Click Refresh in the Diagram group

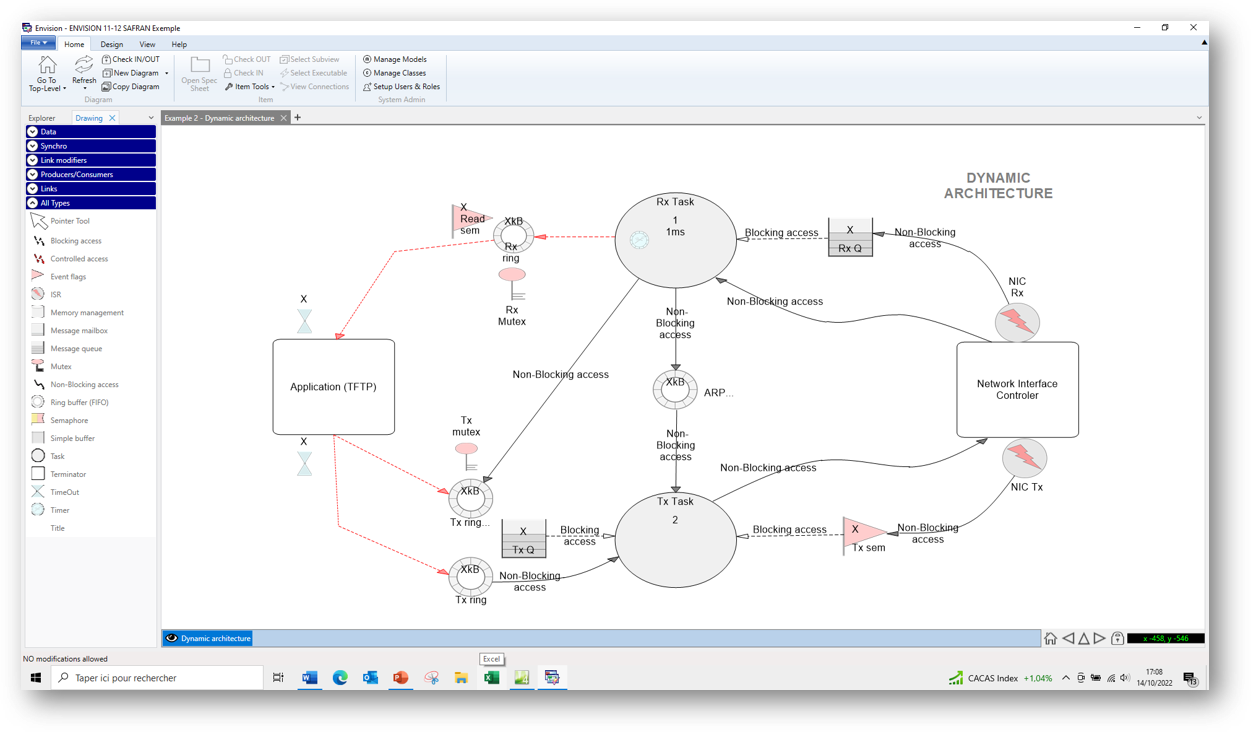click(83, 70)
